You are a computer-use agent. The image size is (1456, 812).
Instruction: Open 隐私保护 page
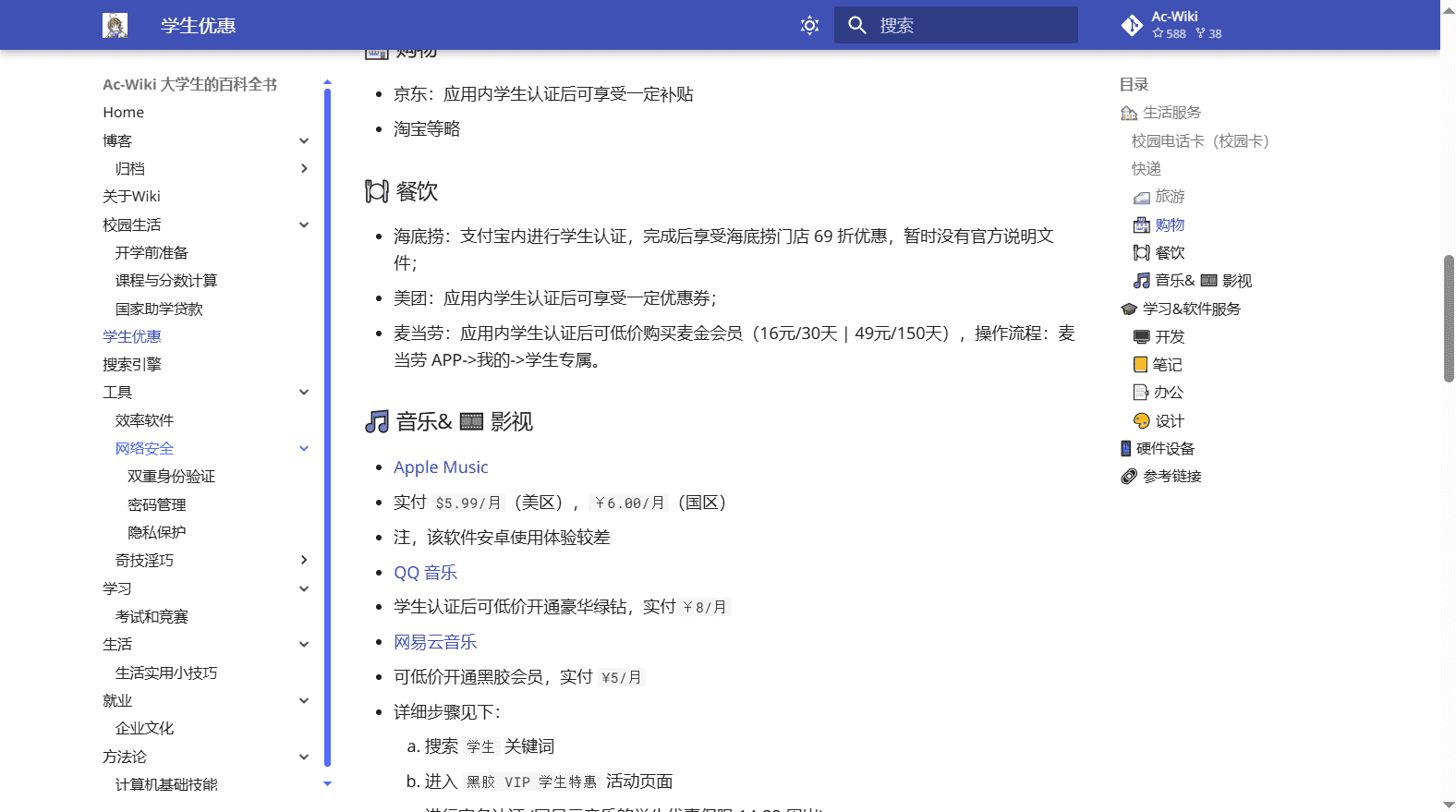(157, 533)
